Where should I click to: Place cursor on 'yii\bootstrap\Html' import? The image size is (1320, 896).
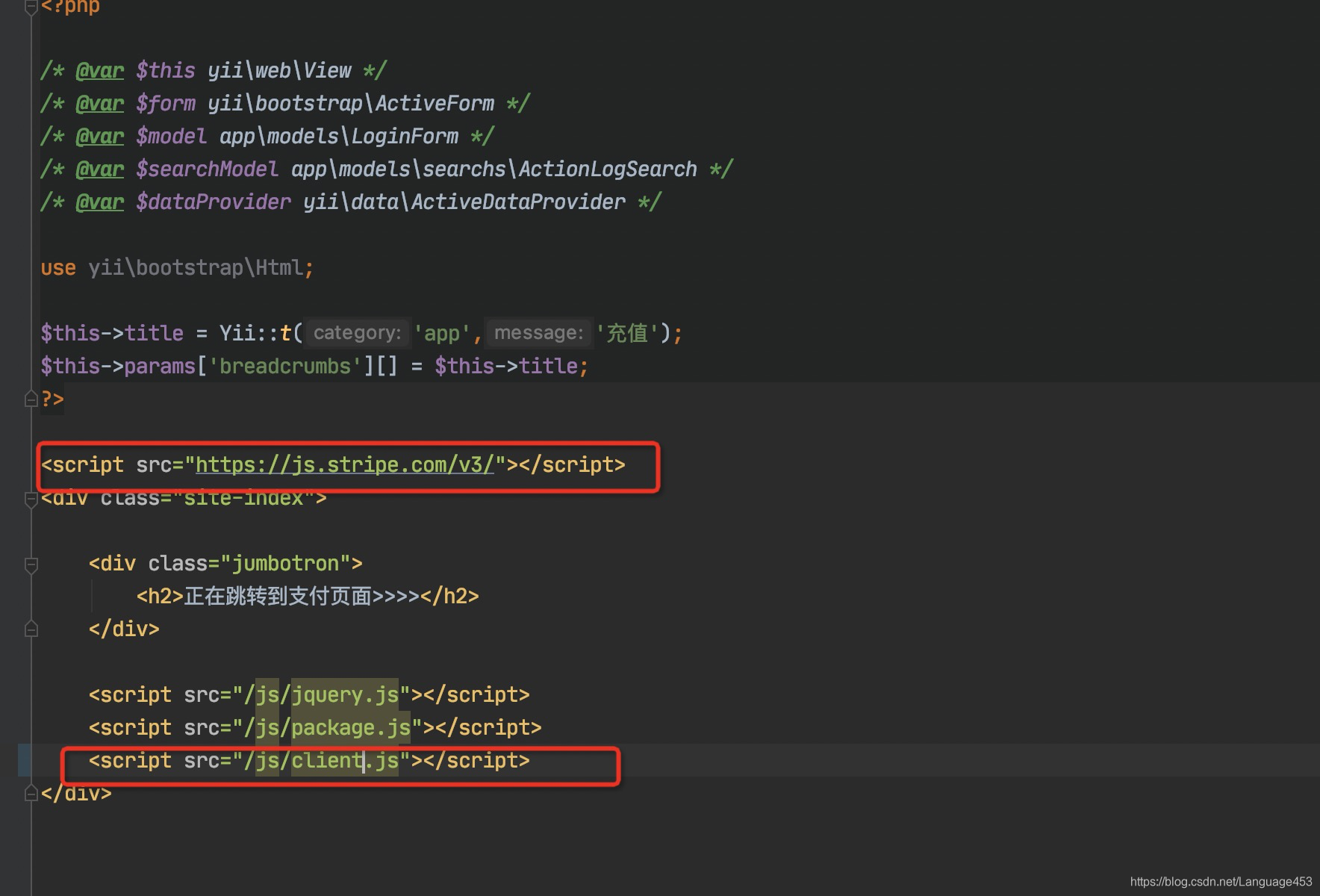pyautogui.click(x=196, y=267)
